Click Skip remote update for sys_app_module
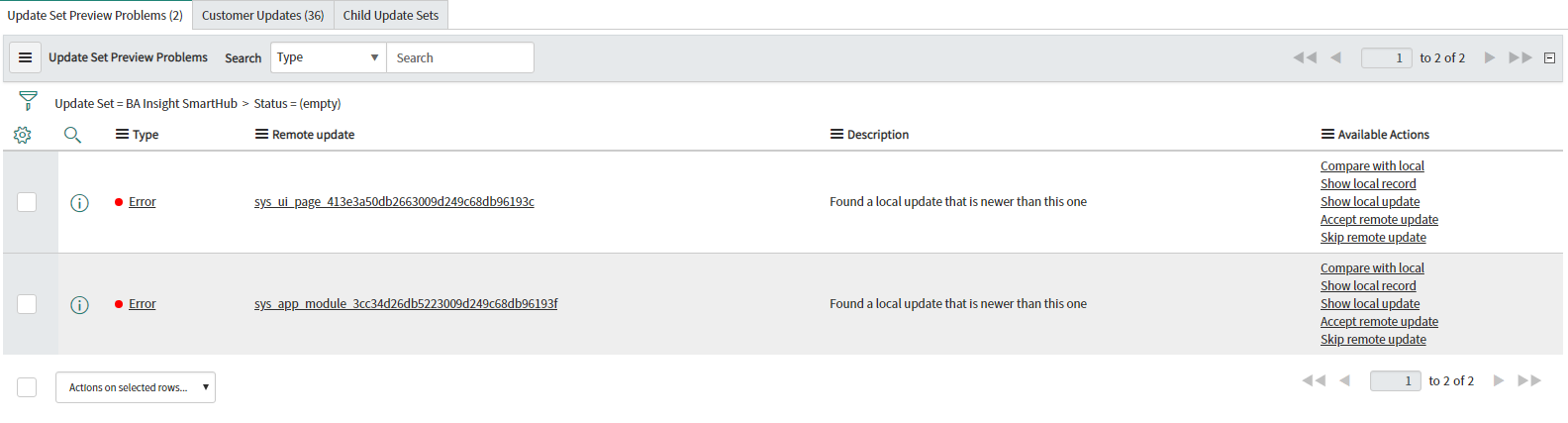 (x=1373, y=340)
